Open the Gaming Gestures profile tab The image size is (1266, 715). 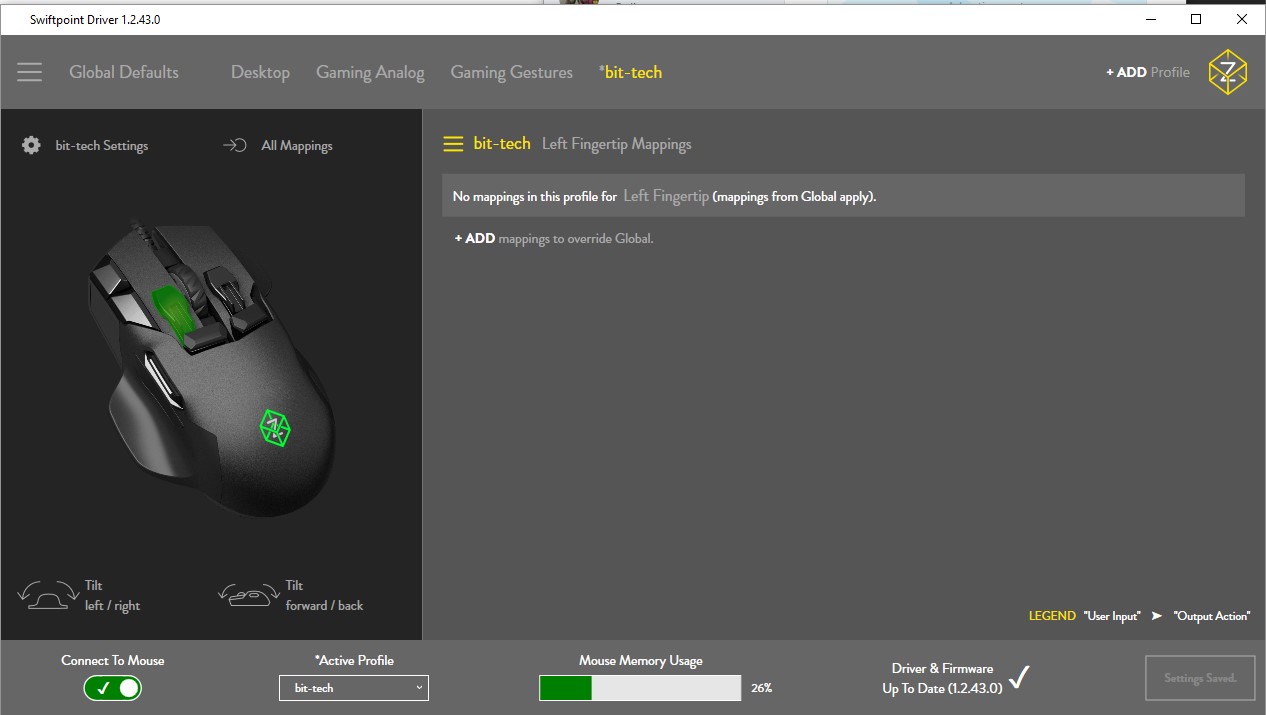512,72
